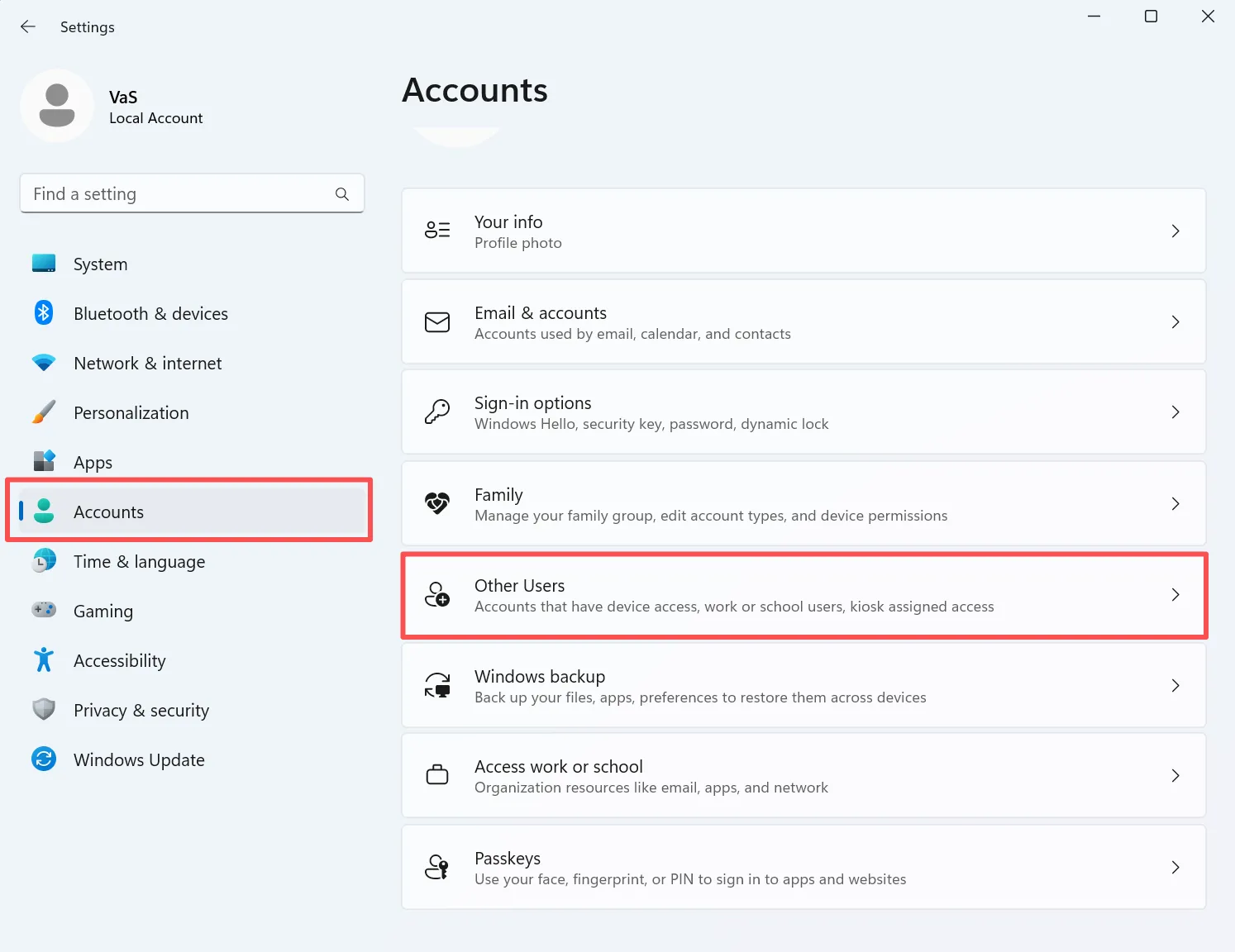Viewport: 1235px width, 952px height.
Task: Expand Your info chevron
Action: pos(1175,231)
